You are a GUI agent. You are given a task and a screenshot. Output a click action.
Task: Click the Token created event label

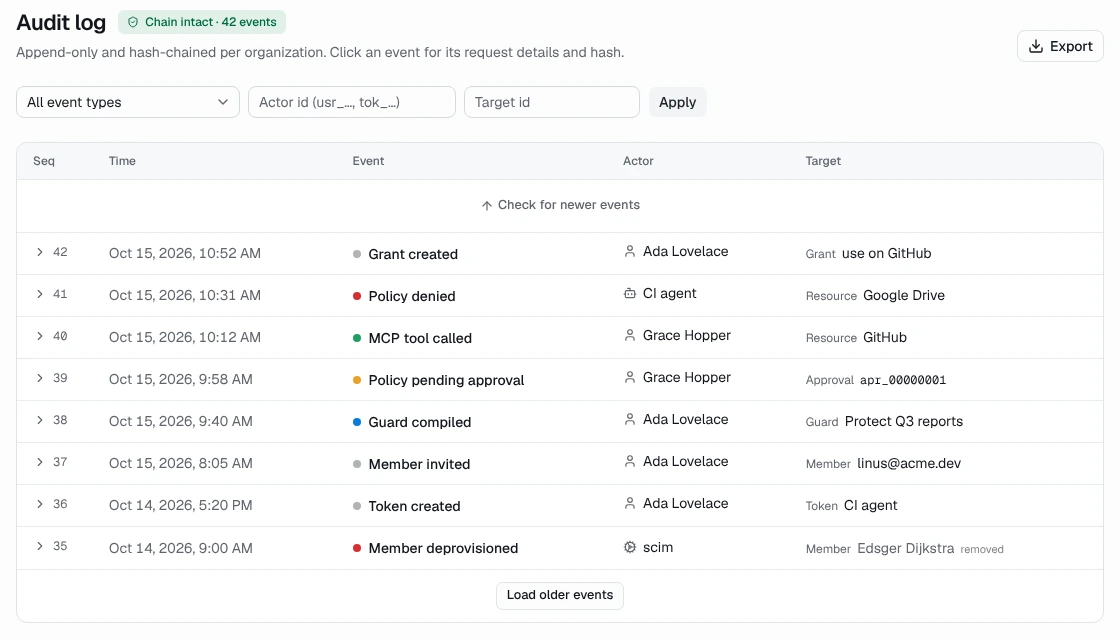click(414, 506)
